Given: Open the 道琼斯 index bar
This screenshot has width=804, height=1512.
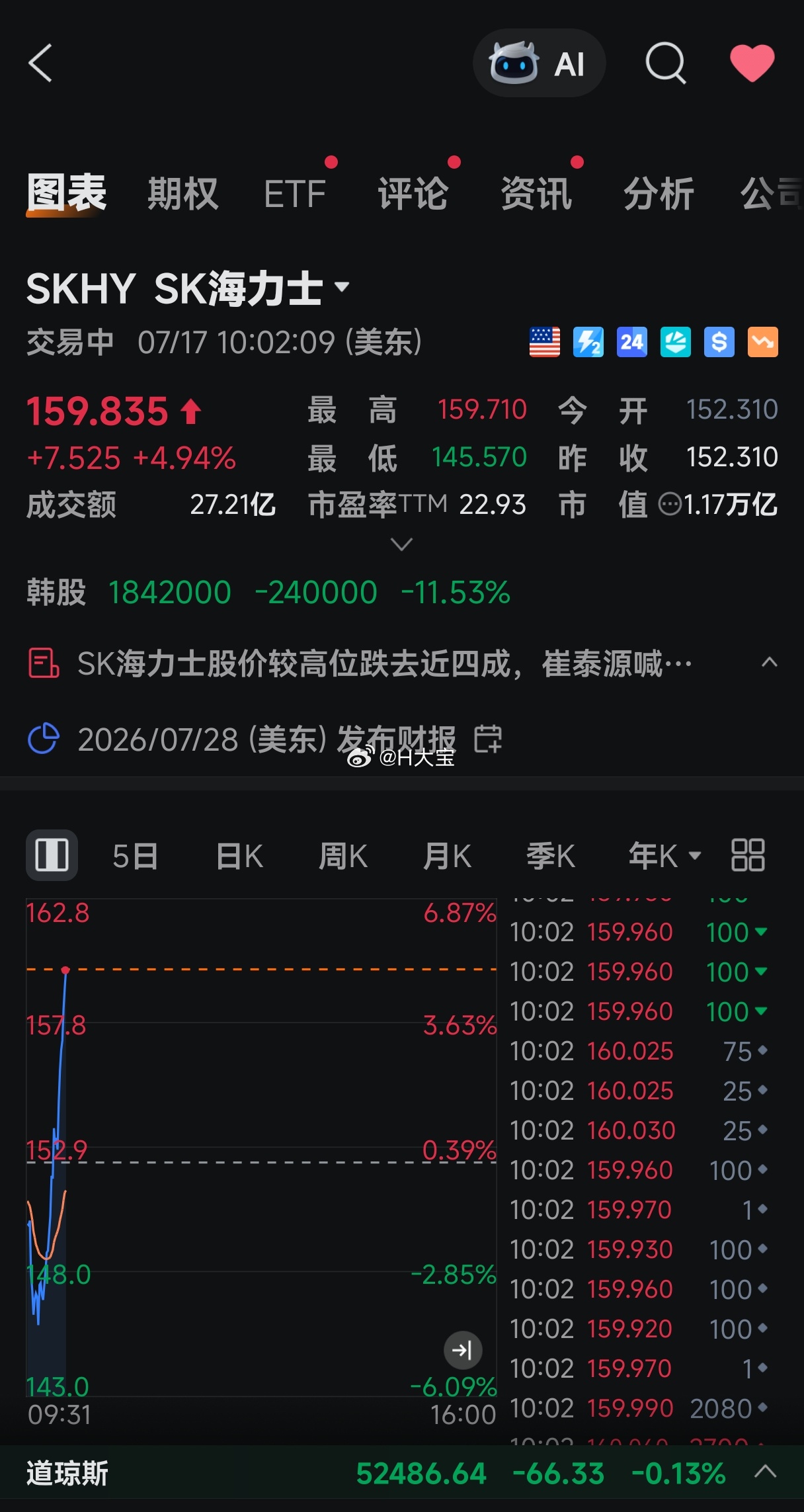Looking at the screenshot, I should [x=402, y=1474].
